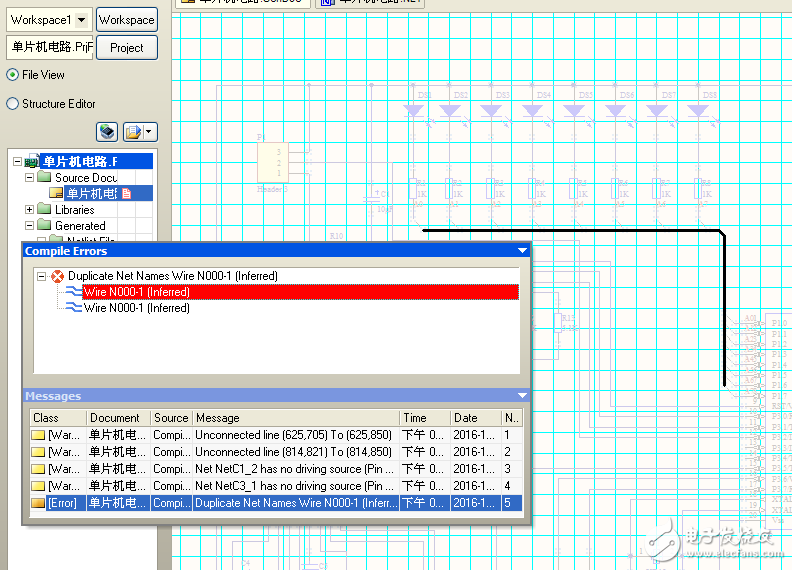792x570 pixels.
Task: Collapse the Generated folder
Action: point(29,225)
